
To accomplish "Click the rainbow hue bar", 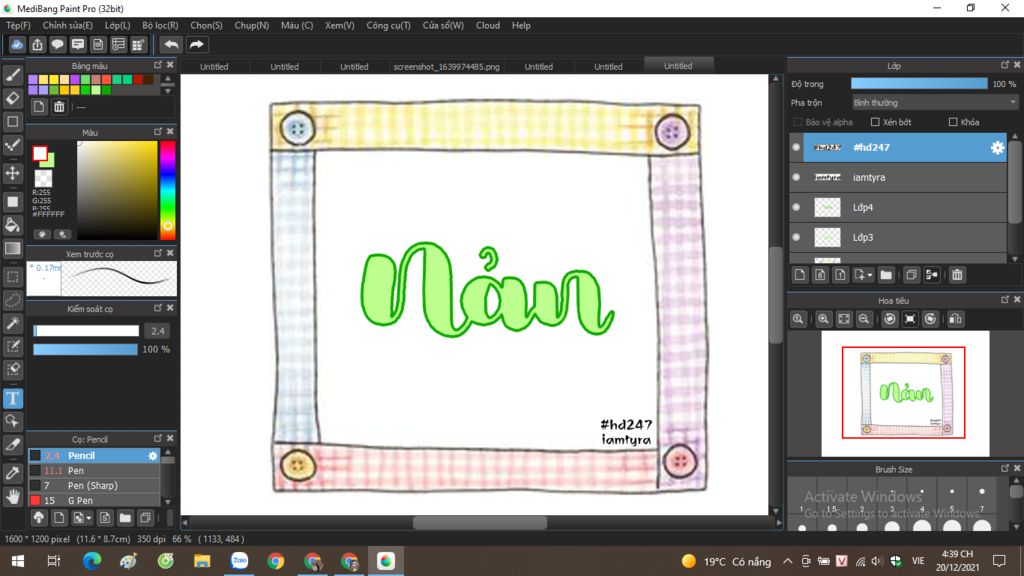I will [167, 190].
